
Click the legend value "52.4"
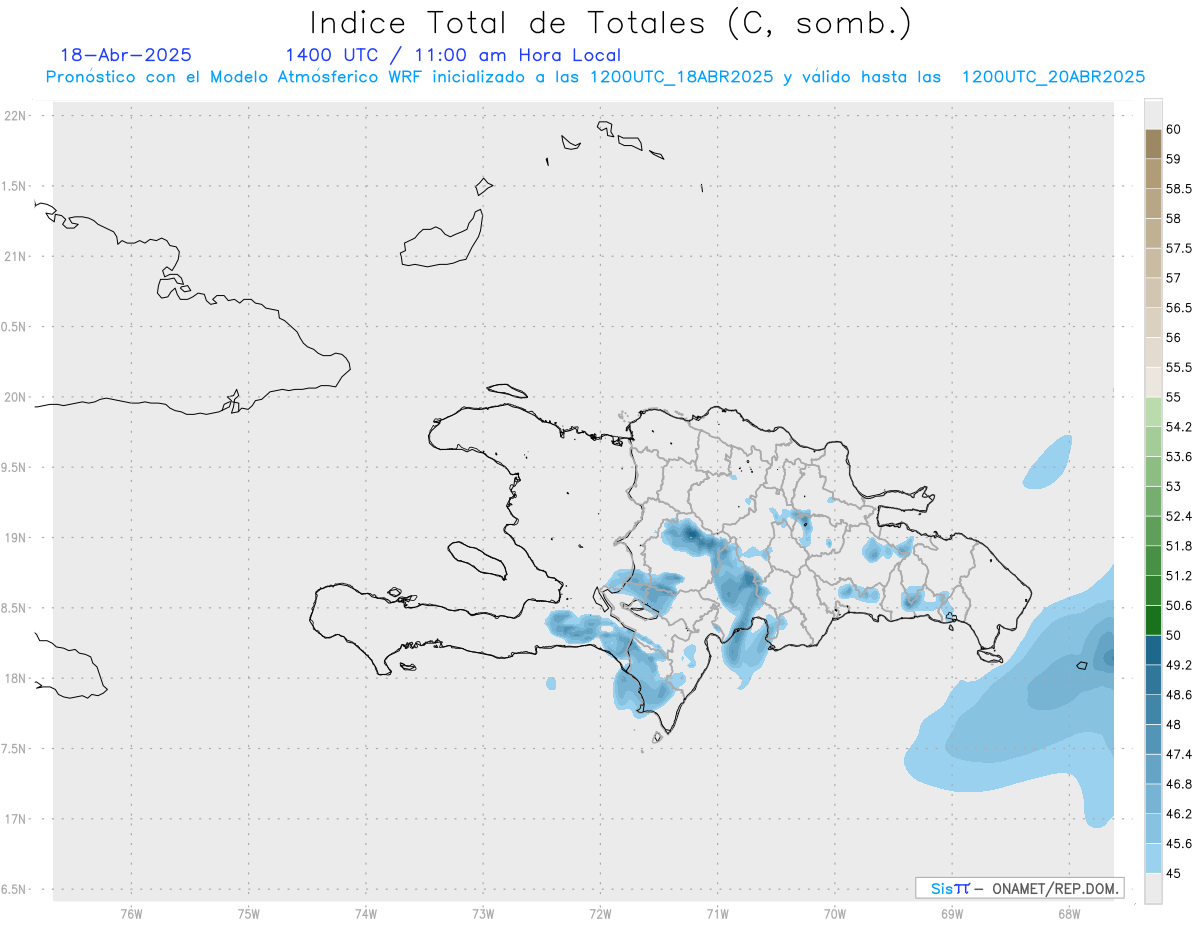(x=1179, y=516)
